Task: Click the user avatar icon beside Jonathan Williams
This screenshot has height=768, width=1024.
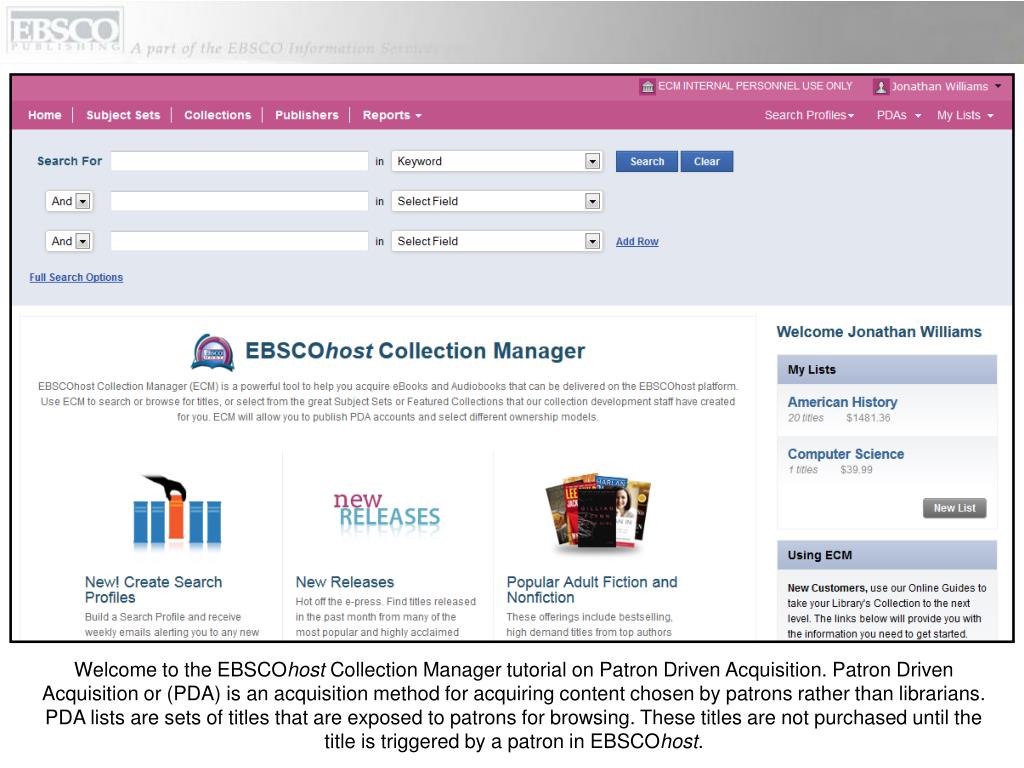Action: point(880,87)
